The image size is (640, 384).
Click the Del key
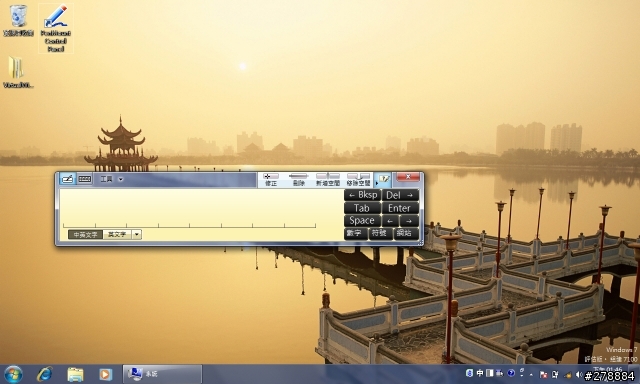pyautogui.click(x=400, y=195)
